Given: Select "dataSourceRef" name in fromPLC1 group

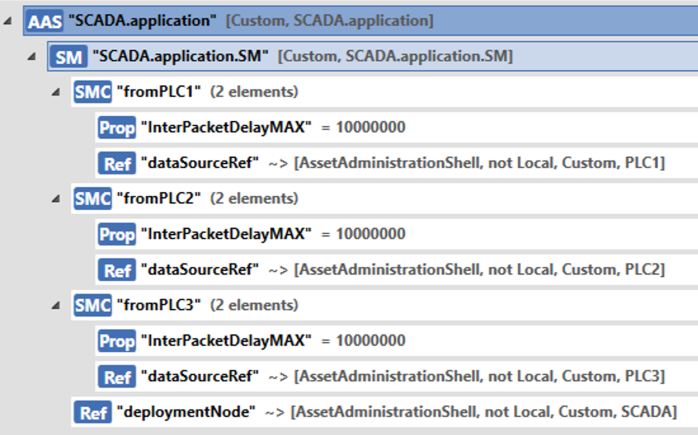Looking at the screenshot, I should (200, 163).
